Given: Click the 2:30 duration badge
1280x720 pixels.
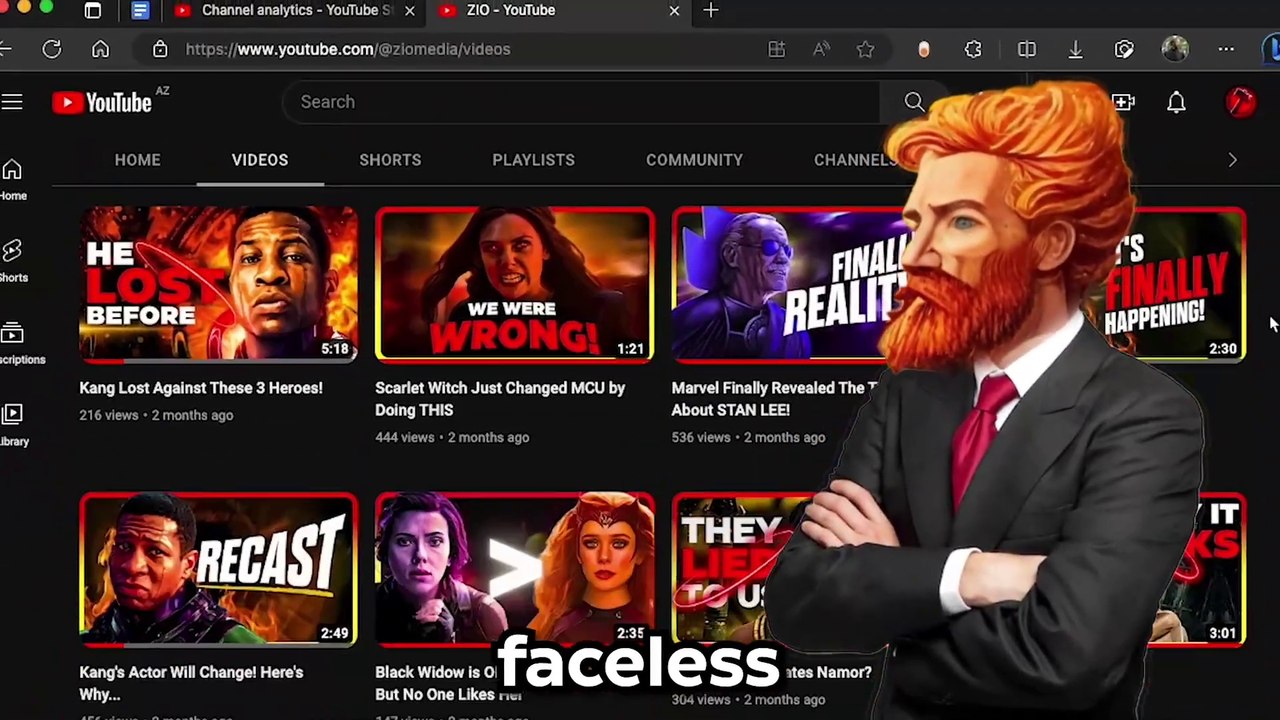Looking at the screenshot, I should pos(1223,349).
